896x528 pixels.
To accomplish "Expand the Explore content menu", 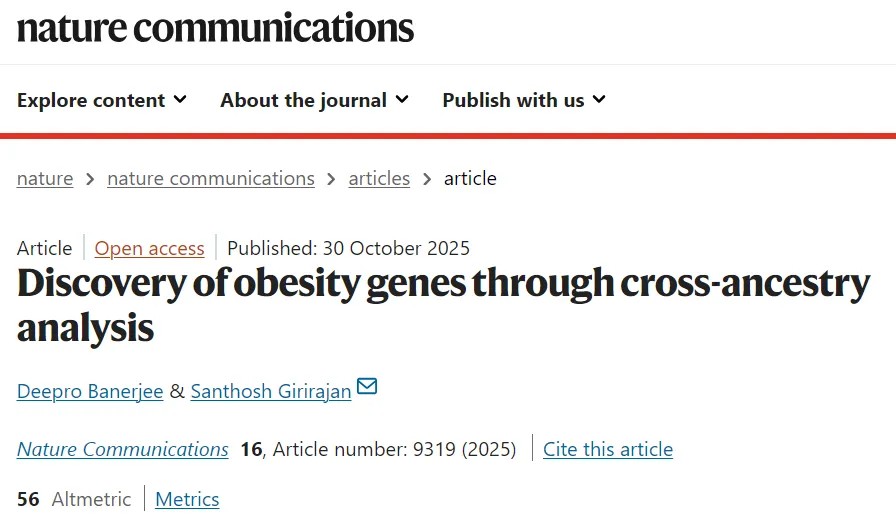I will tap(102, 100).
